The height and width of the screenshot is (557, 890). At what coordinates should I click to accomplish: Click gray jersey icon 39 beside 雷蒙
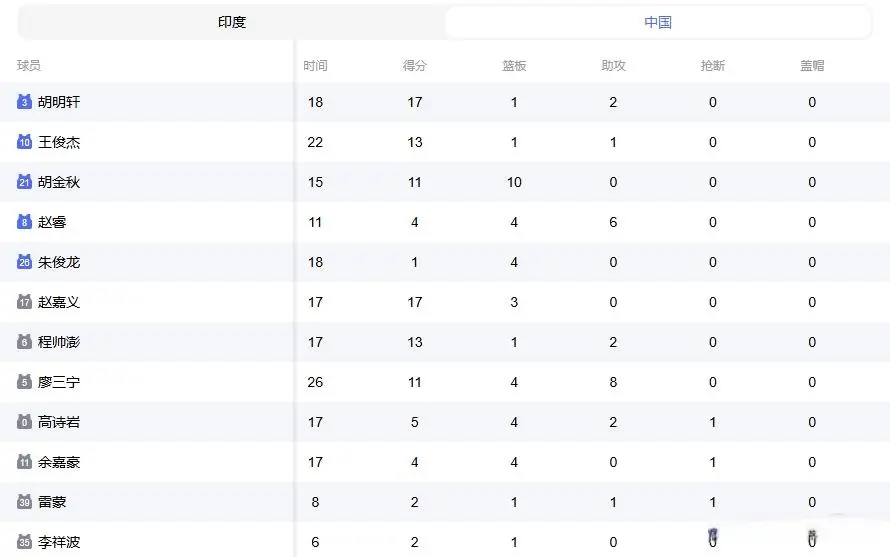[x=25, y=502]
